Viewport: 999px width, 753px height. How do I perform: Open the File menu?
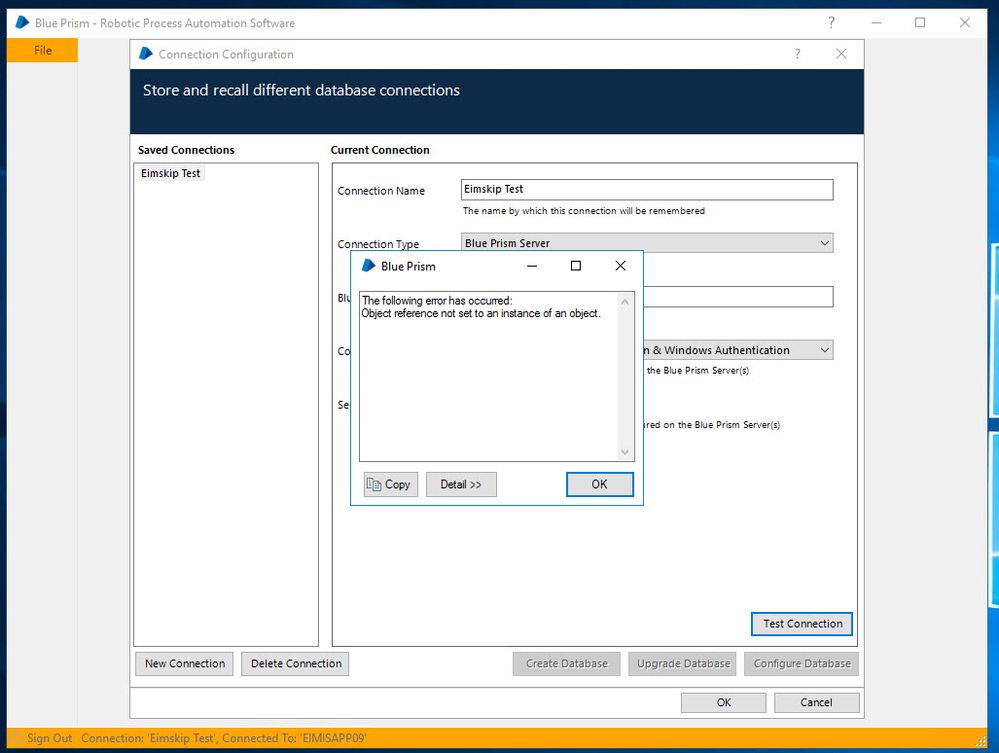coord(43,50)
